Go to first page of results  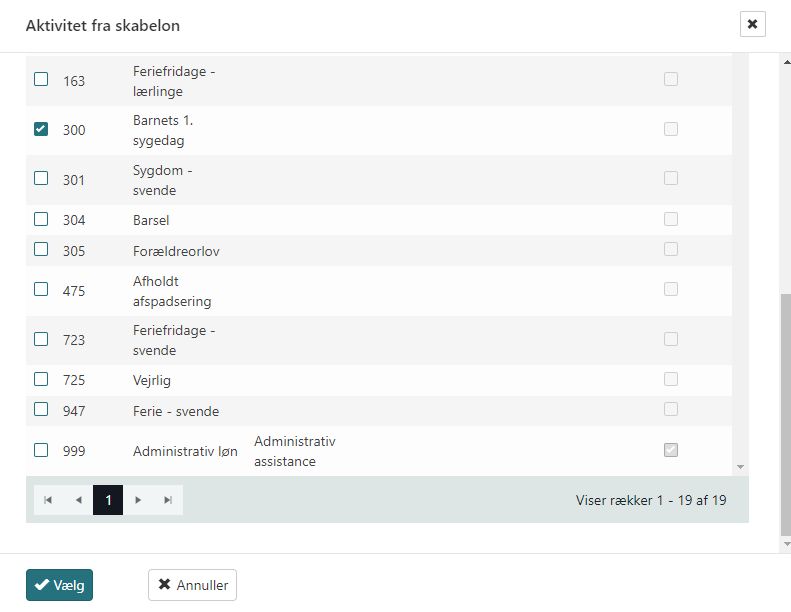[x=48, y=500]
